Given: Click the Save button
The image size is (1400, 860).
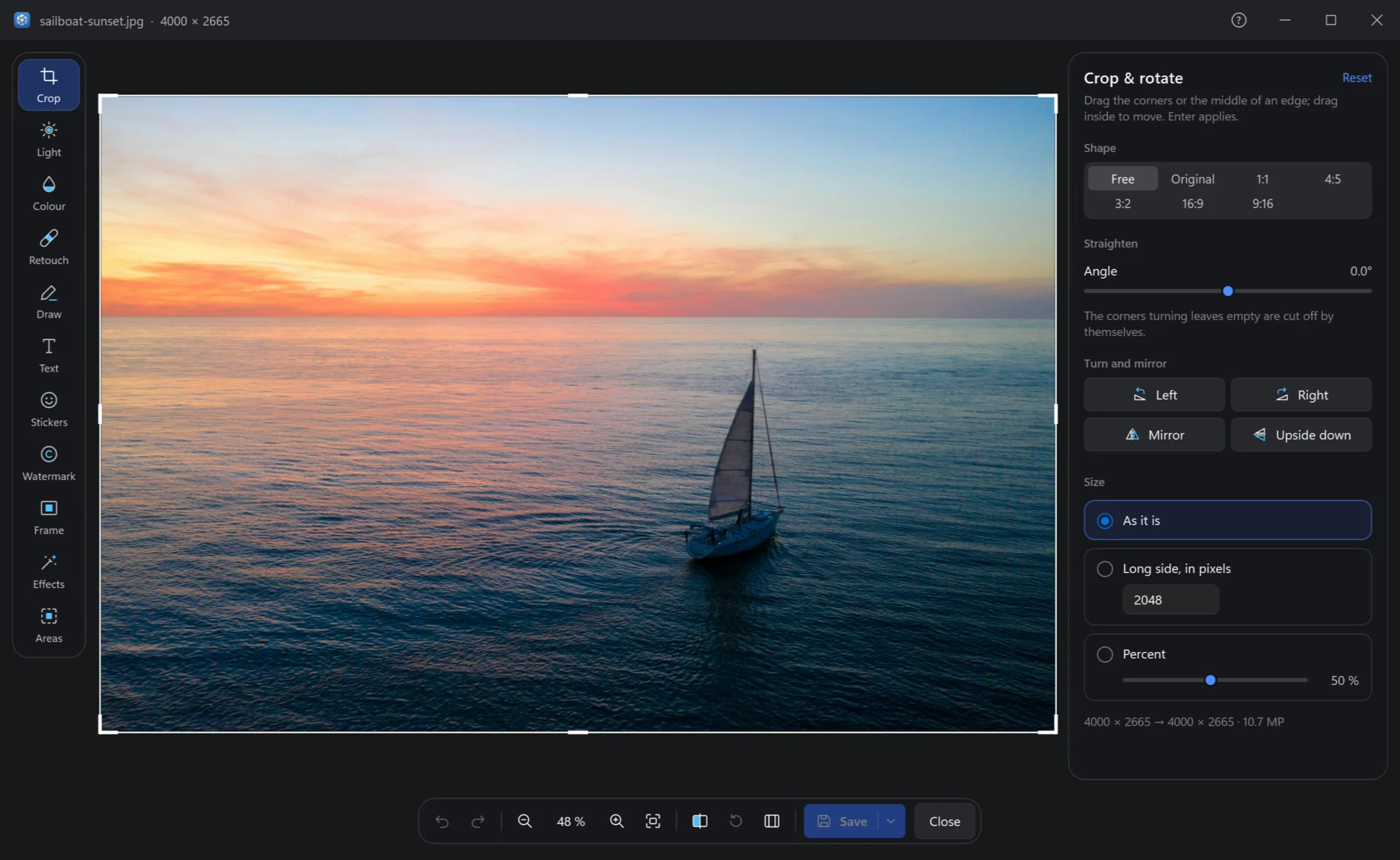Looking at the screenshot, I should pos(841,821).
